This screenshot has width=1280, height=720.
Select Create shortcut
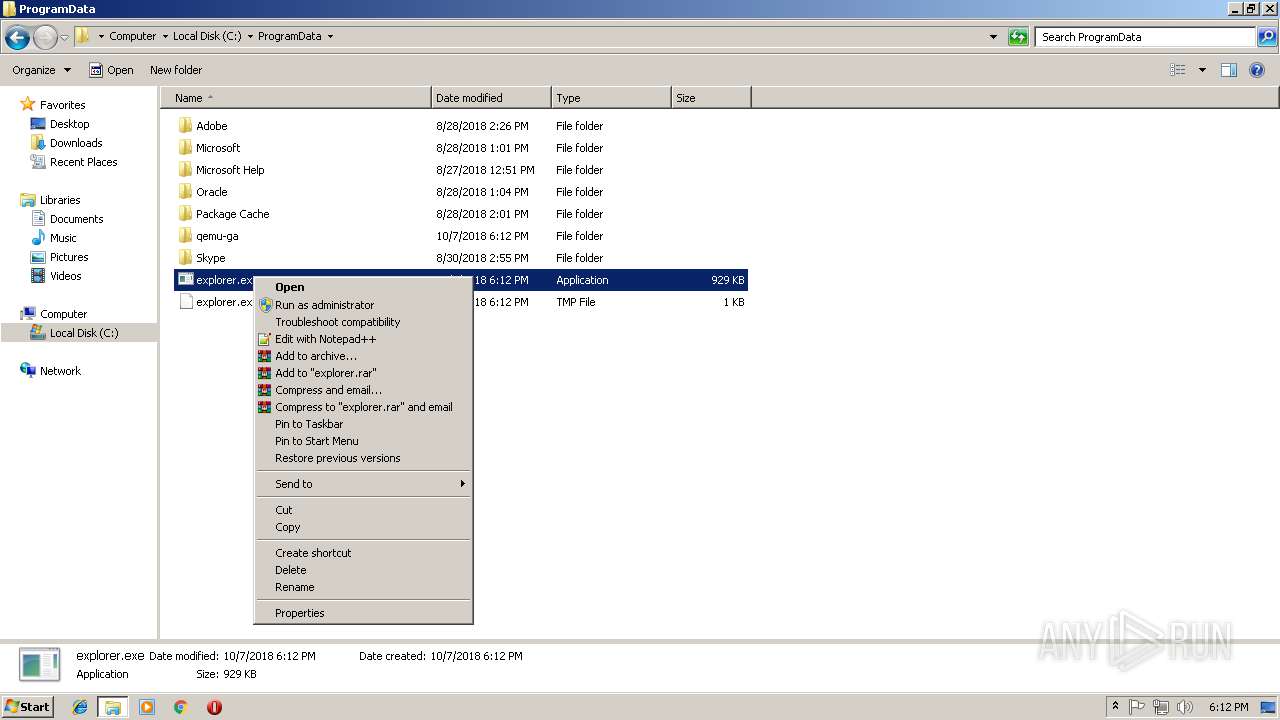tap(363, 553)
